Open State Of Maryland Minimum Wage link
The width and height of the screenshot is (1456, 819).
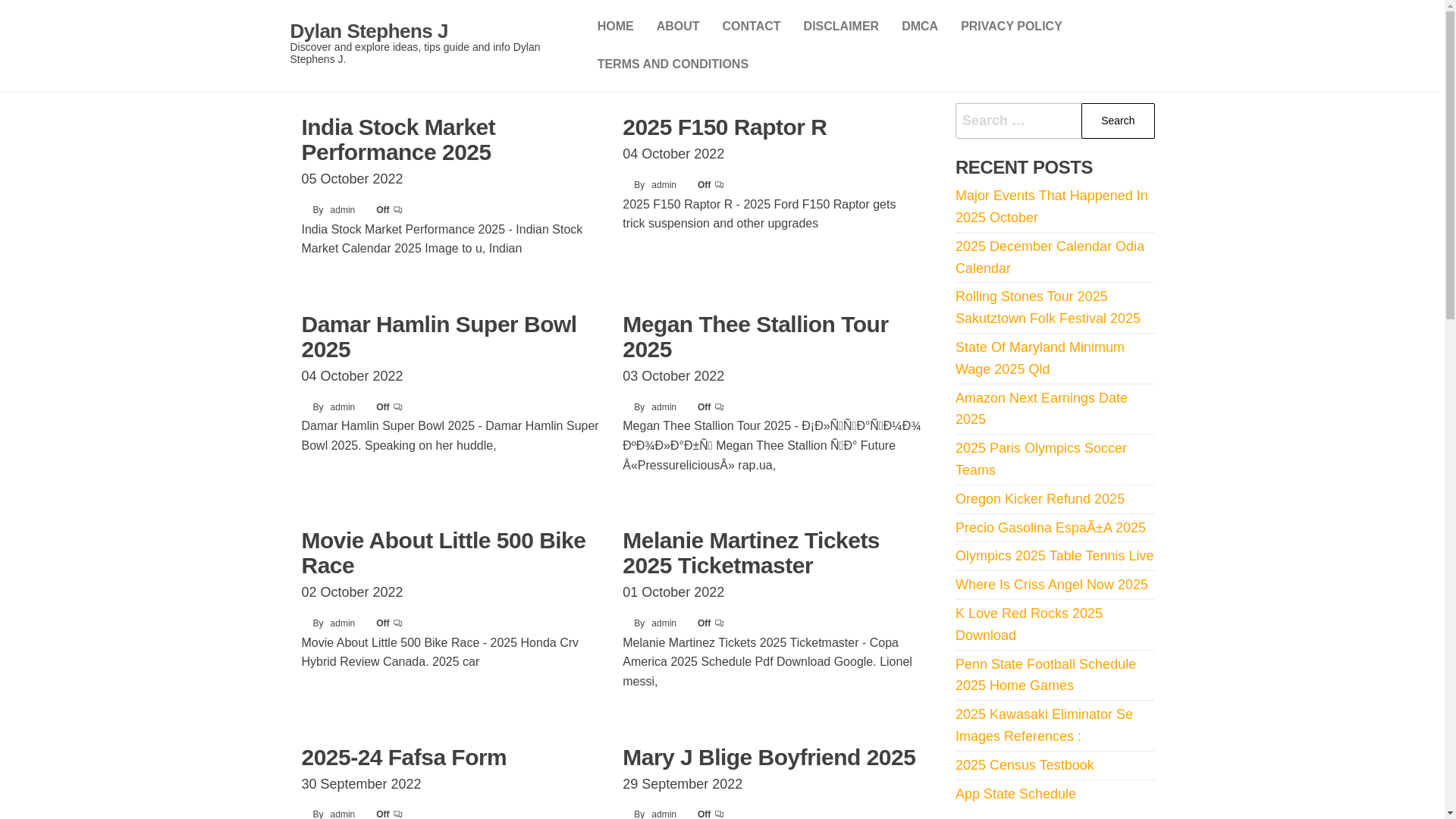[1040, 358]
